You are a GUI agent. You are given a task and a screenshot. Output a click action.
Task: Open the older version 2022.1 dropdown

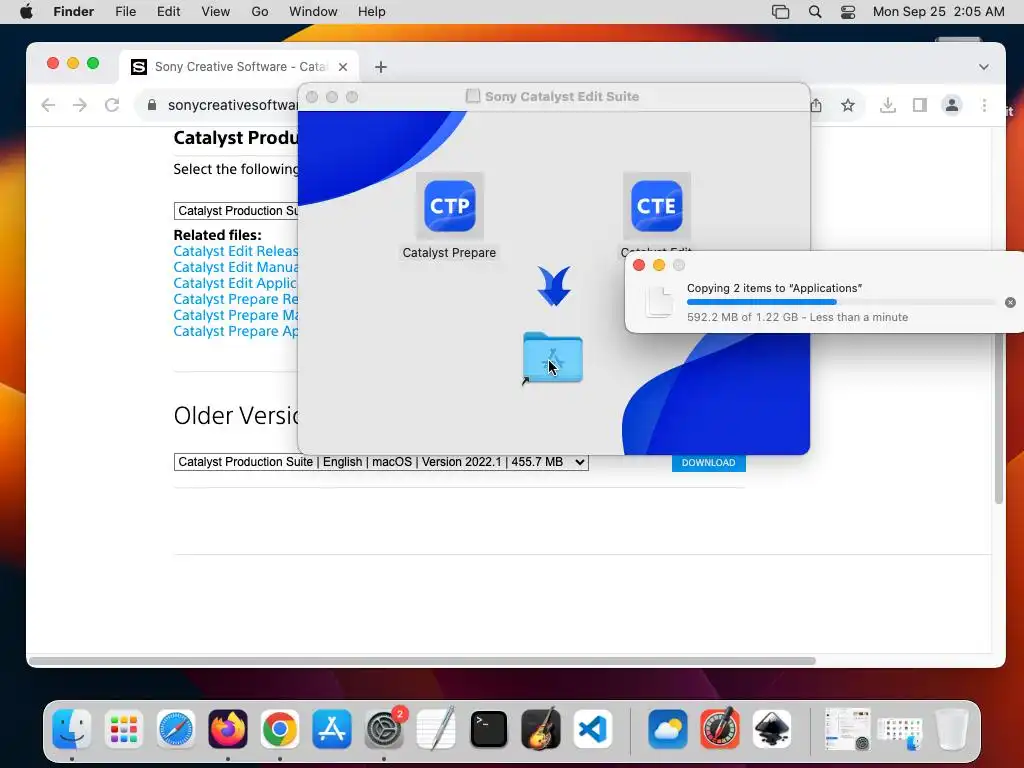[x=381, y=462]
